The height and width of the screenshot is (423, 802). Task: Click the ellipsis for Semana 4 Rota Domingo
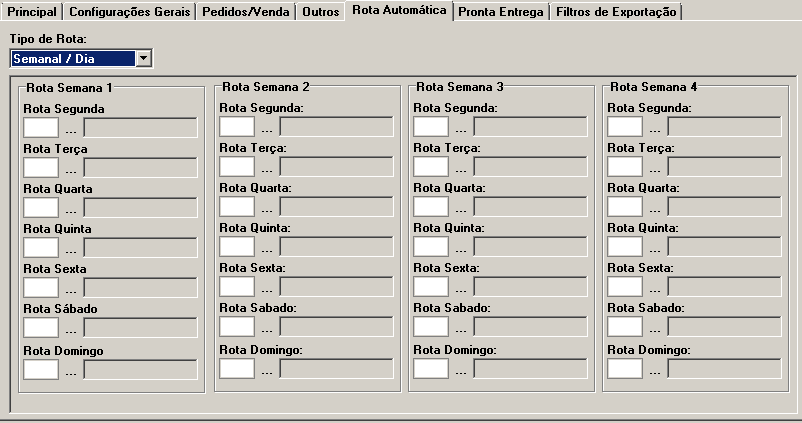click(654, 370)
